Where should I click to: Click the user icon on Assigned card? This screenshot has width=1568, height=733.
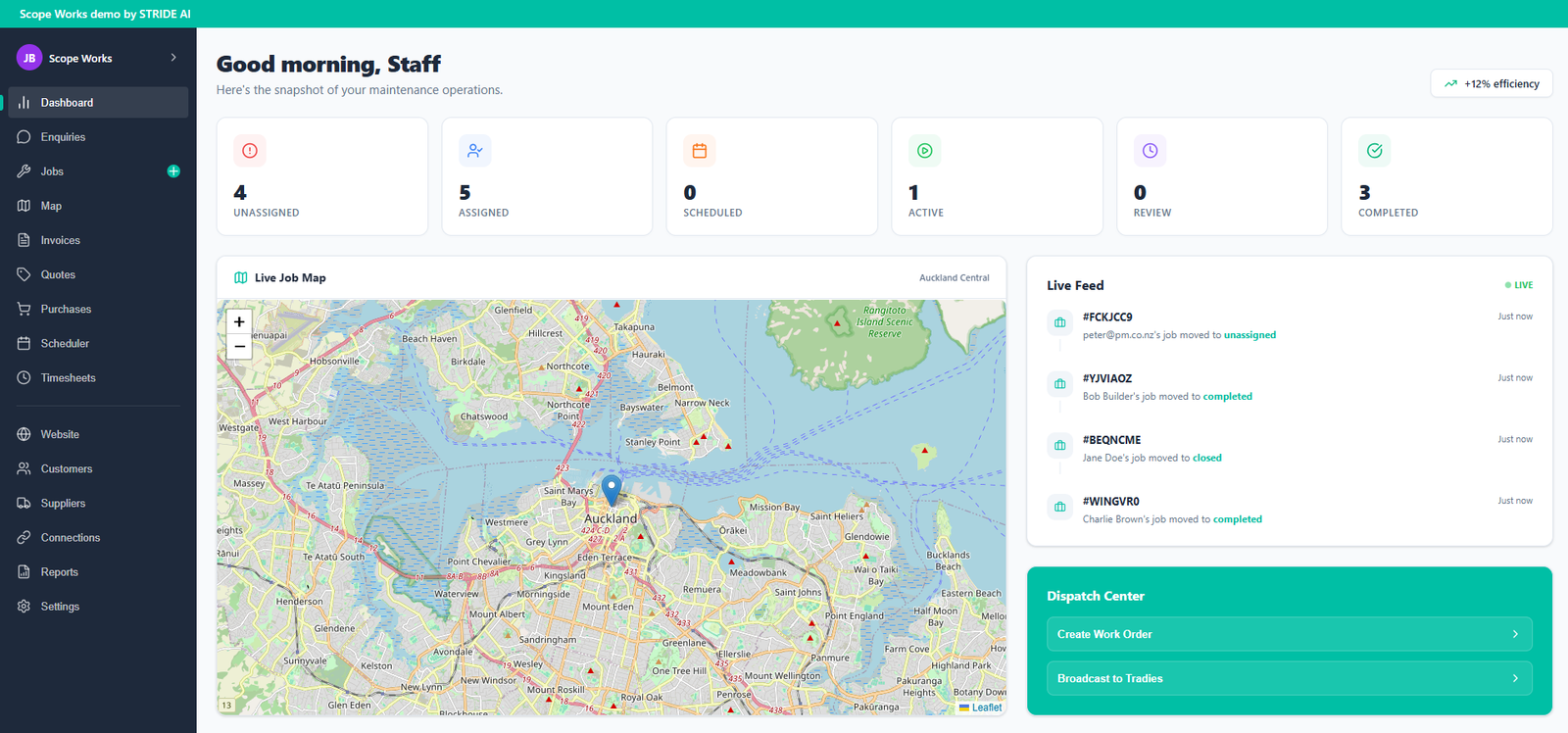pos(475,151)
